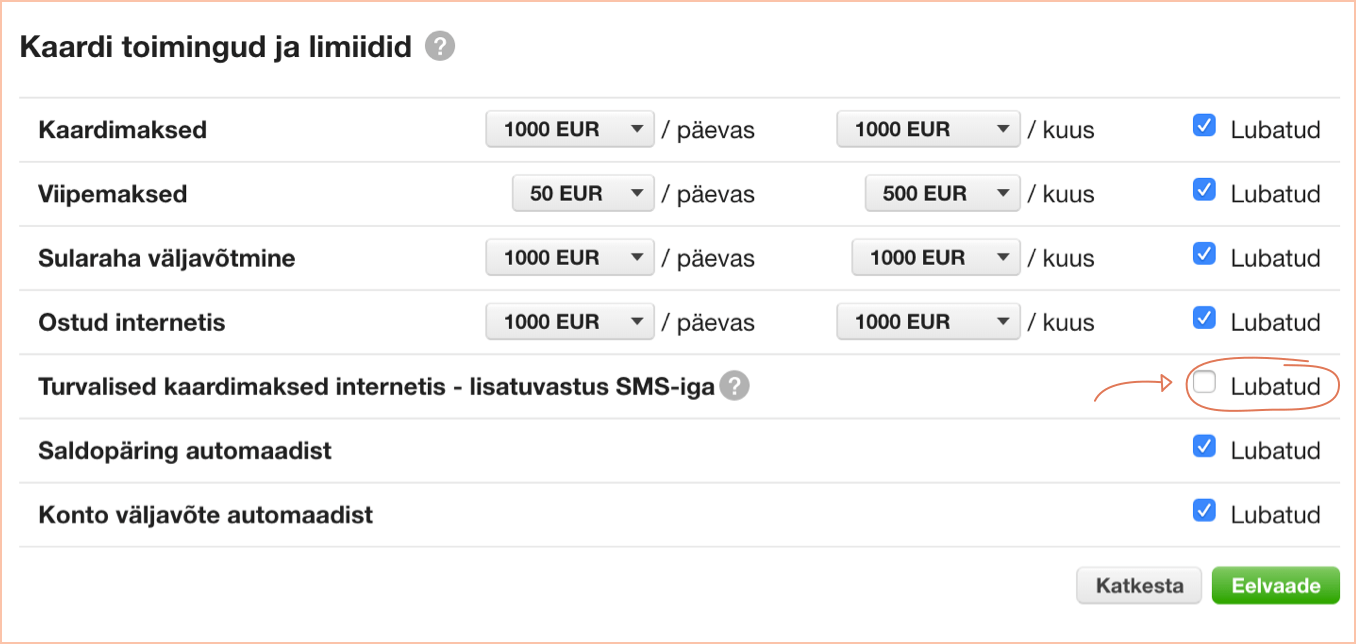
Task: Uncheck Lubatud for Kaardimaksed
Action: 1204,126
